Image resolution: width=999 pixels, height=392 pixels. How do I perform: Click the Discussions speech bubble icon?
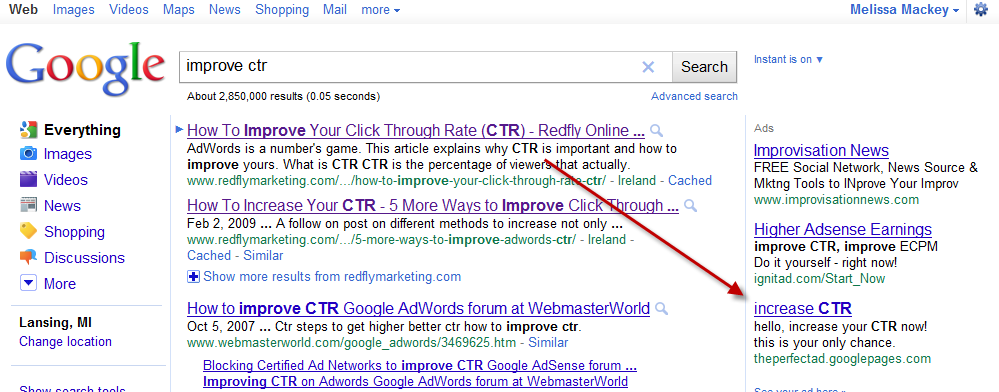click(x=28, y=258)
